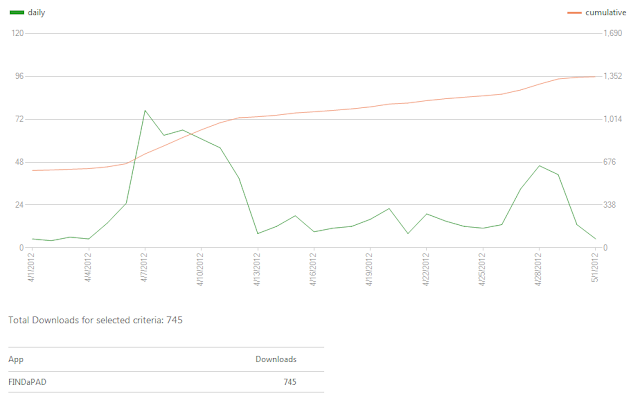Click the 4/7/2012 daily peak point

point(145,111)
